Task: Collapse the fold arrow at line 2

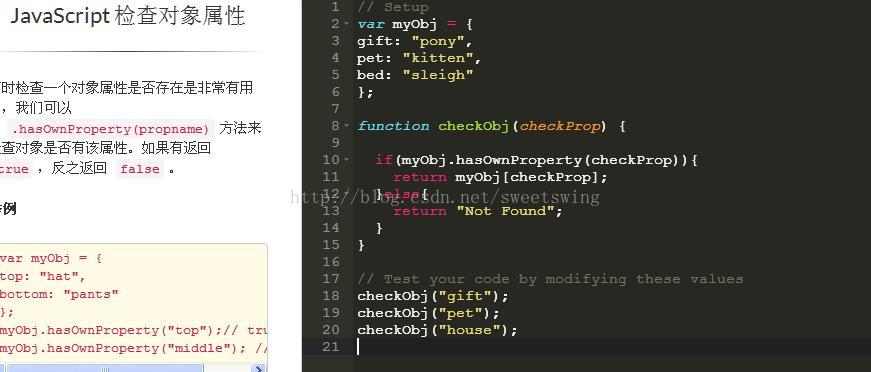Action: point(347,24)
